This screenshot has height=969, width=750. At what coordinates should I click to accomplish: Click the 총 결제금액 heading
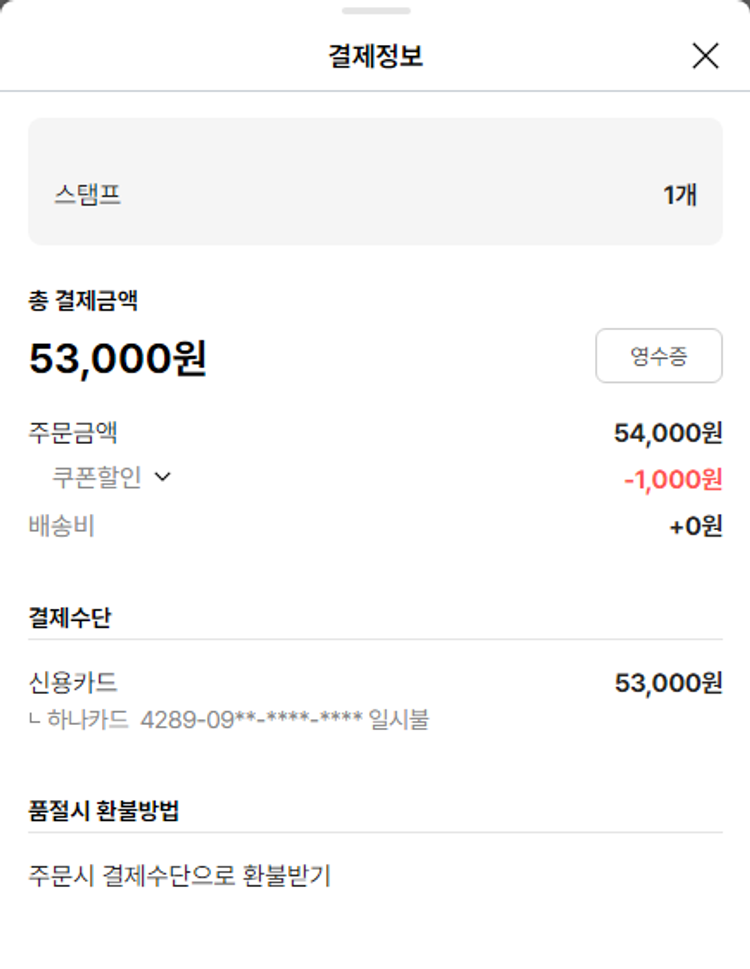[x=83, y=300]
